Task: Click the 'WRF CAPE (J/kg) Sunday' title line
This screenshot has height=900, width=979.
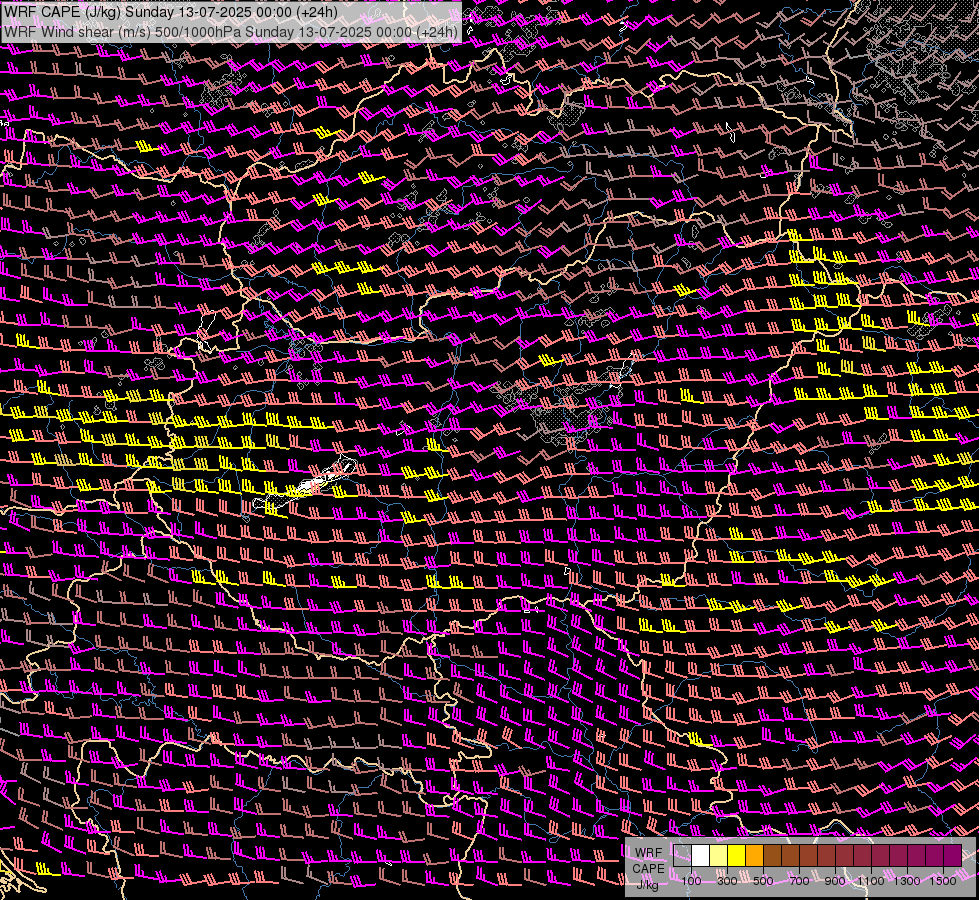Action: [171, 12]
